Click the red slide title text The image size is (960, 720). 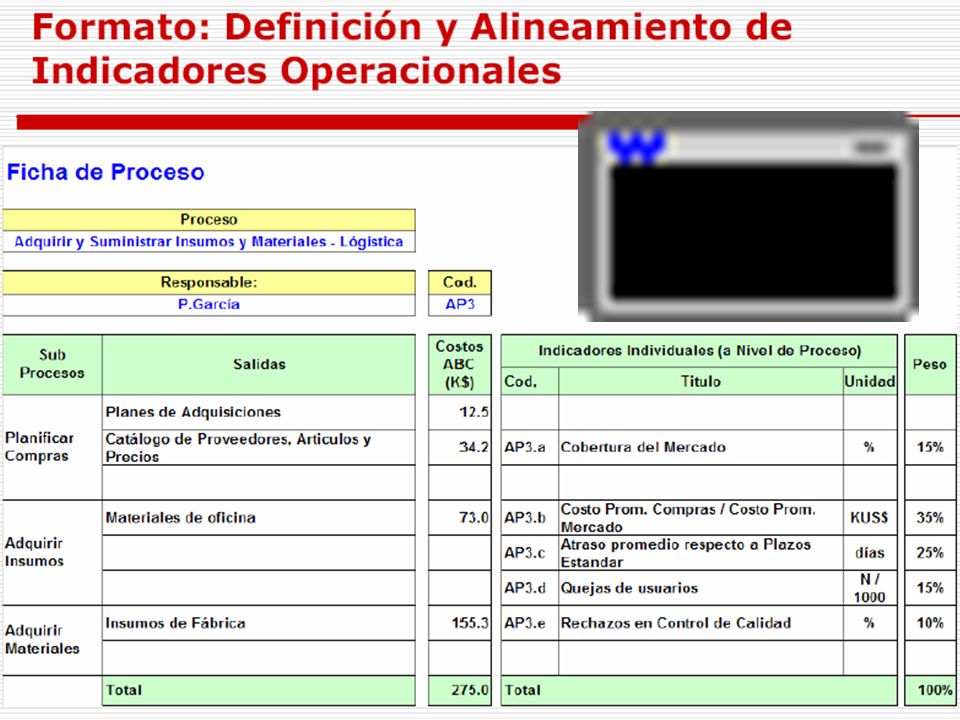(411, 49)
